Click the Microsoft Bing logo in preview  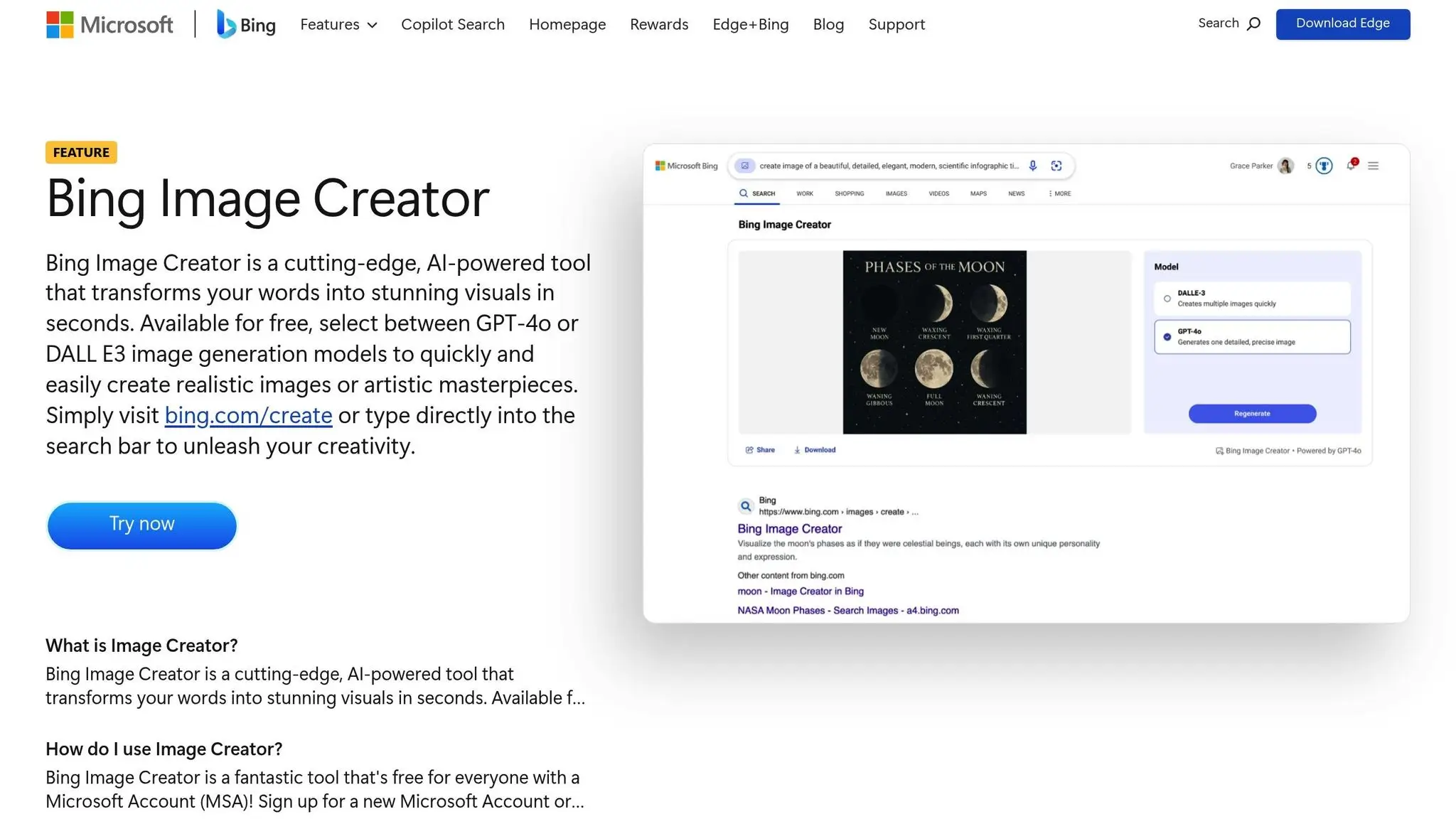tap(686, 166)
